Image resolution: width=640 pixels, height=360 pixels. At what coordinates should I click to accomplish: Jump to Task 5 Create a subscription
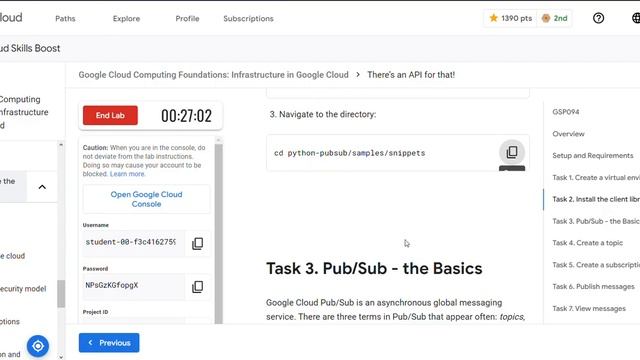pyautogui.click(x=596, y=265)
